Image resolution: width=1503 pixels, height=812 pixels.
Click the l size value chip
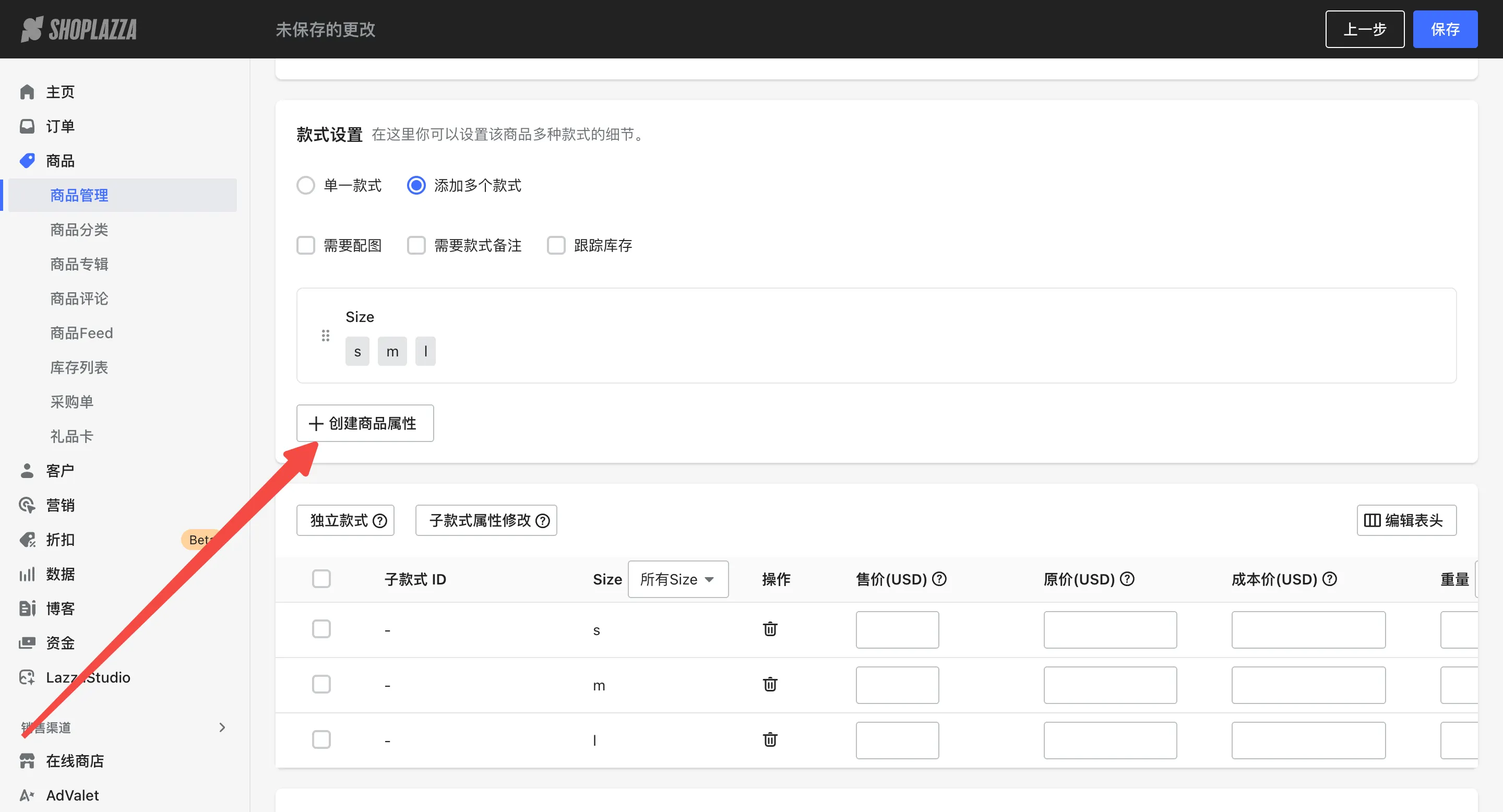point(425,351)
